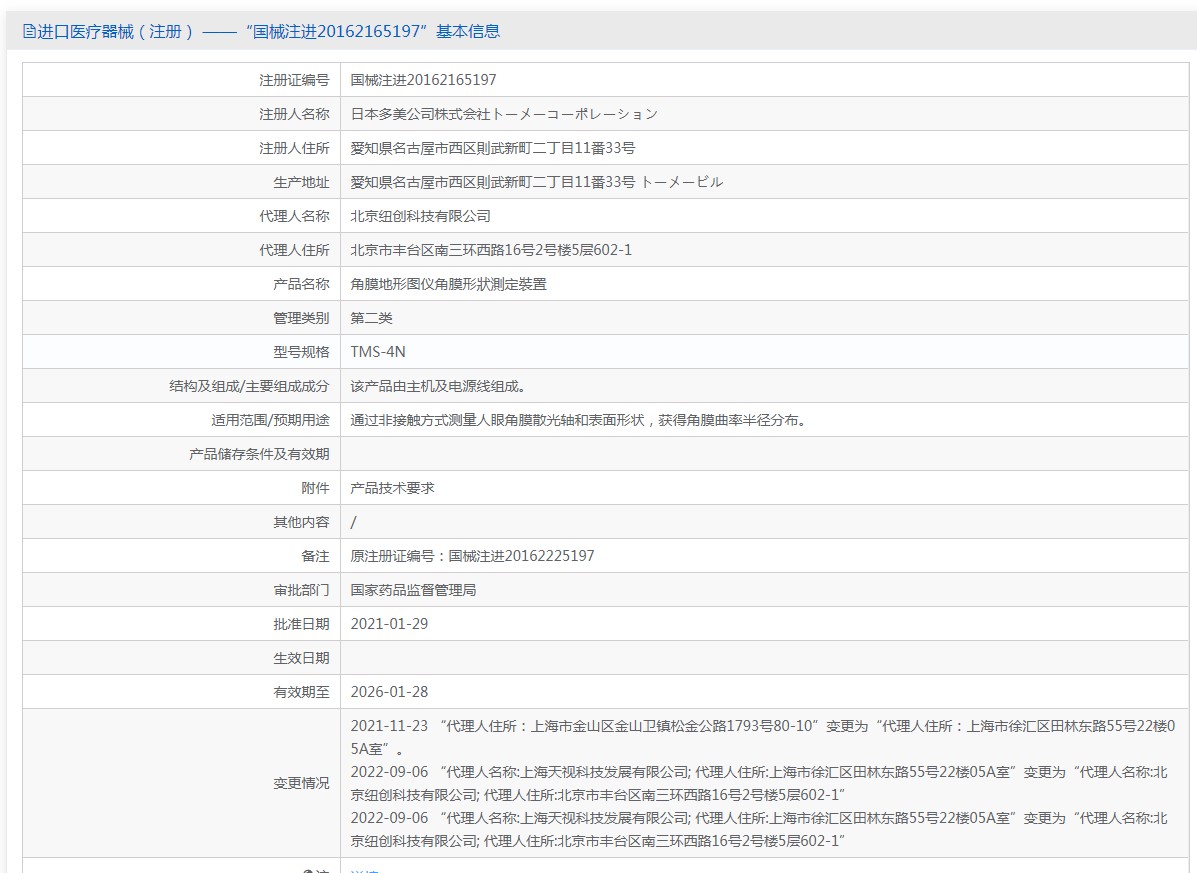This screenshot has width=1197, height=873.
Task: Select 国家药品监督管理局 value
Action: point(413,590)
